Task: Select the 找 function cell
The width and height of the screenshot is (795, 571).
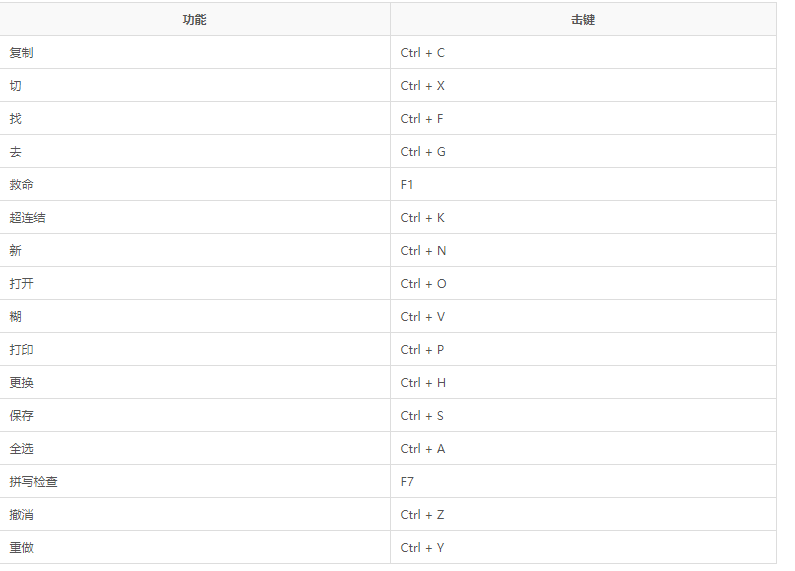Action: (16, 119)
